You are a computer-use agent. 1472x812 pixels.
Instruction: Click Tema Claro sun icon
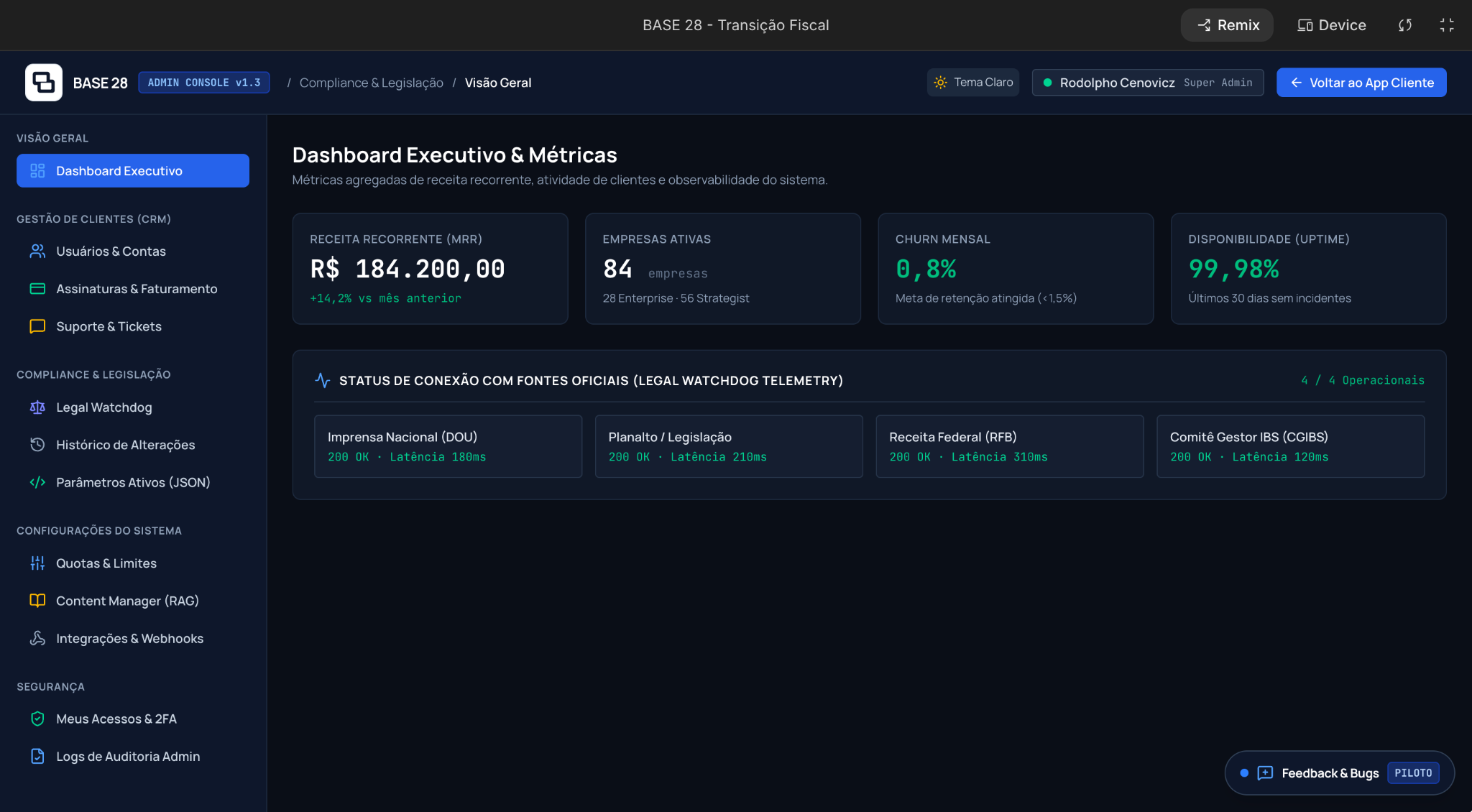pos(940,83)
